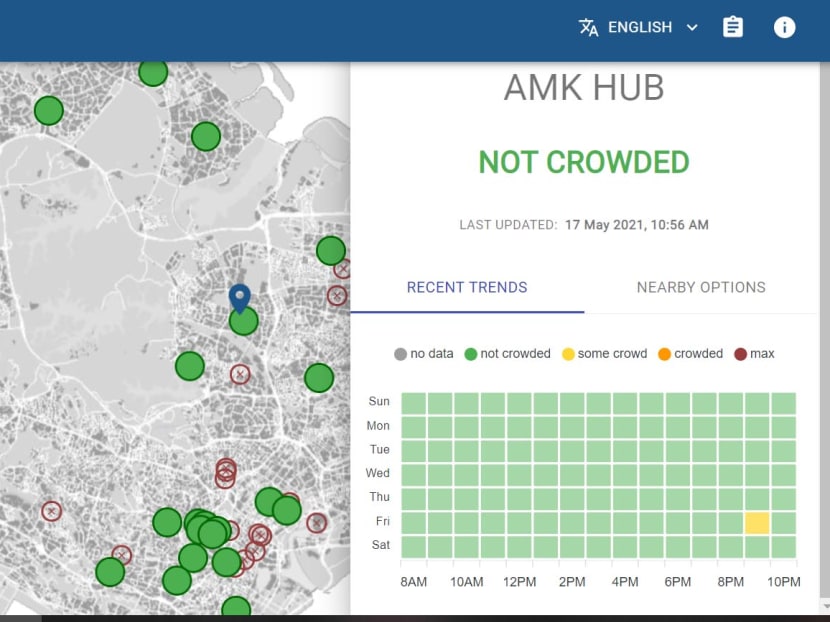Click the '6PM' axis label
The image size is (830, 622).
click(x=678, y=582)
